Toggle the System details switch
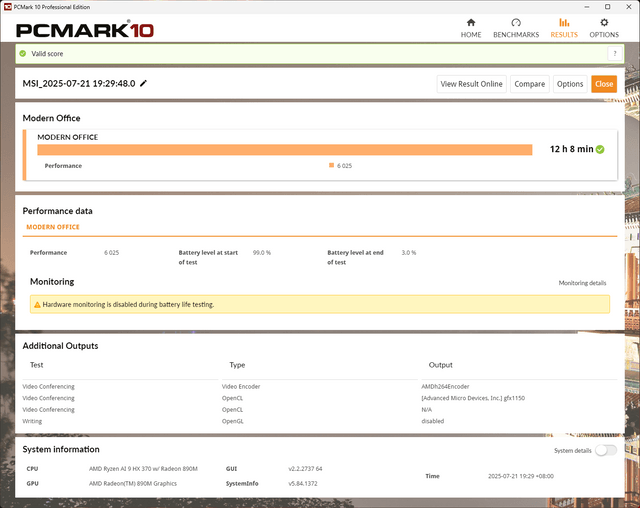The image size is (640, 508). [606, 450]
